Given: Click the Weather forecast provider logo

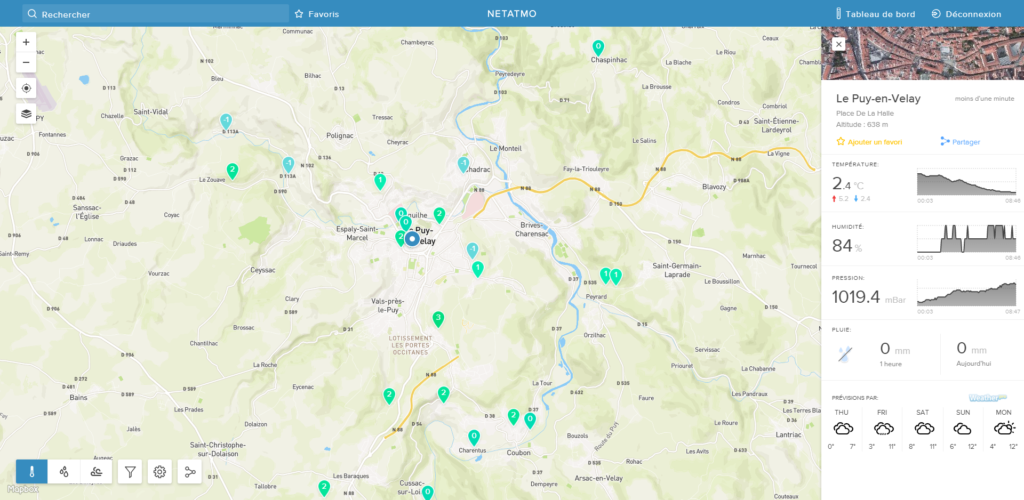Looking at the screenshot, I should [x=987, y=397].
